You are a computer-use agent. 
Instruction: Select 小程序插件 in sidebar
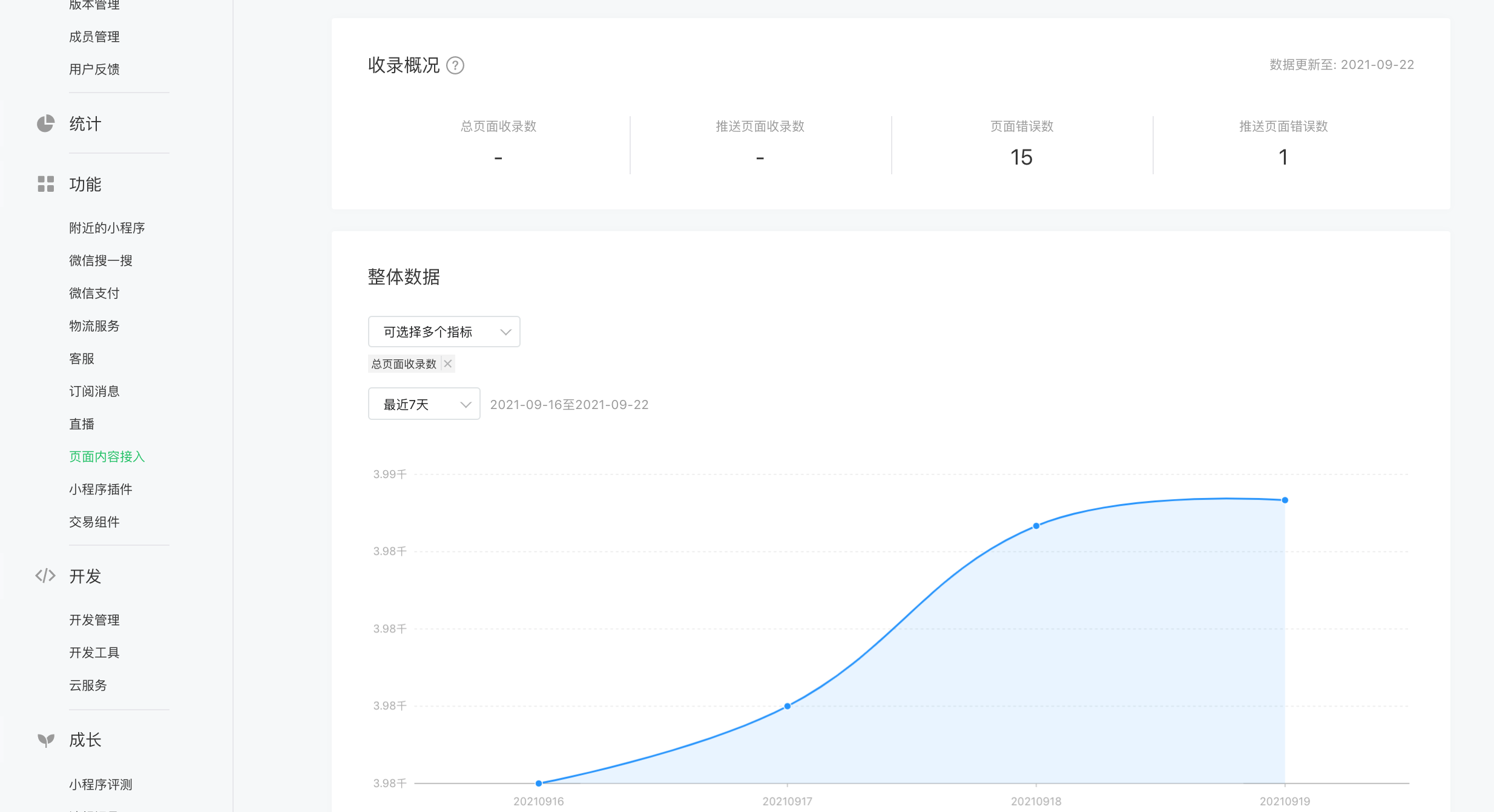click(100, 489)
